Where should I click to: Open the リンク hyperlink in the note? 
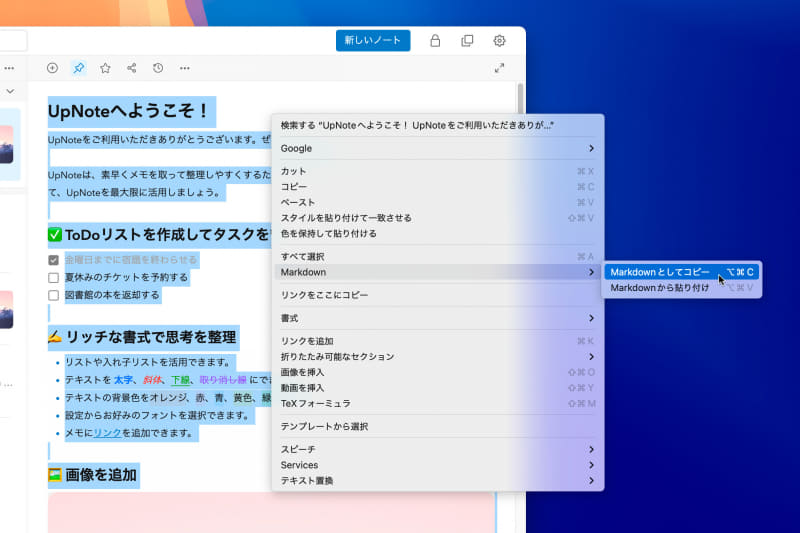coord(108,433)
